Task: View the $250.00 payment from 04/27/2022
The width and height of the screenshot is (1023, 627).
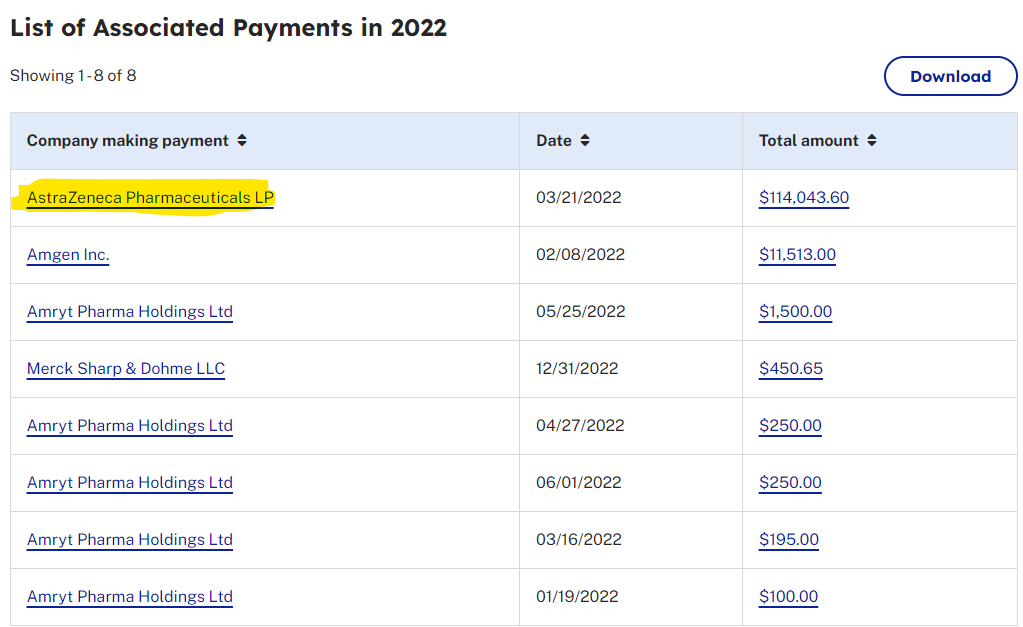Action: pyautogui.click(x=790, y=426)
